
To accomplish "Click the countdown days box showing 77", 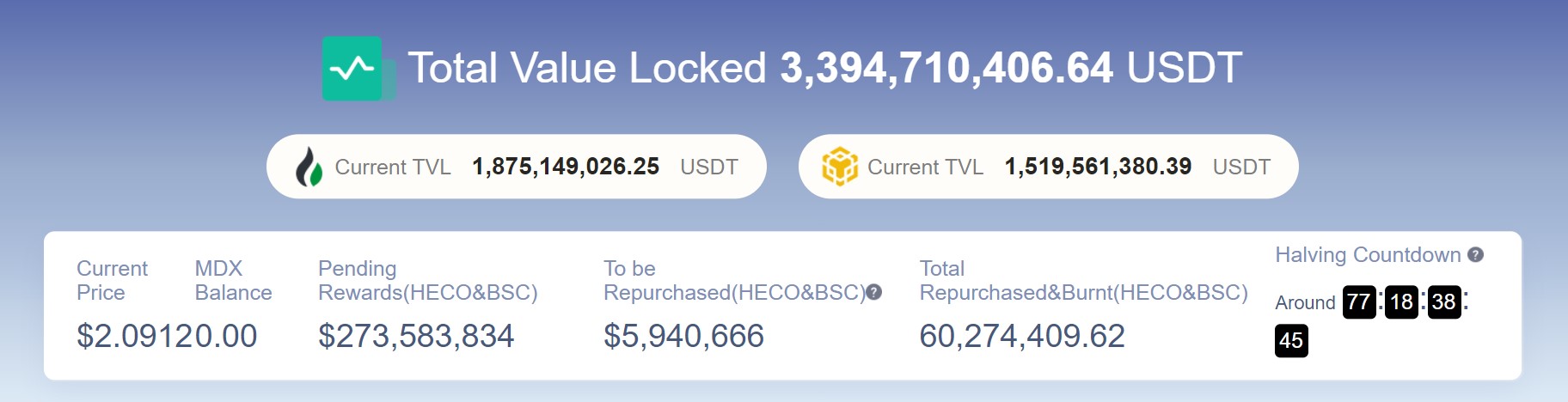I will 1359,302.
